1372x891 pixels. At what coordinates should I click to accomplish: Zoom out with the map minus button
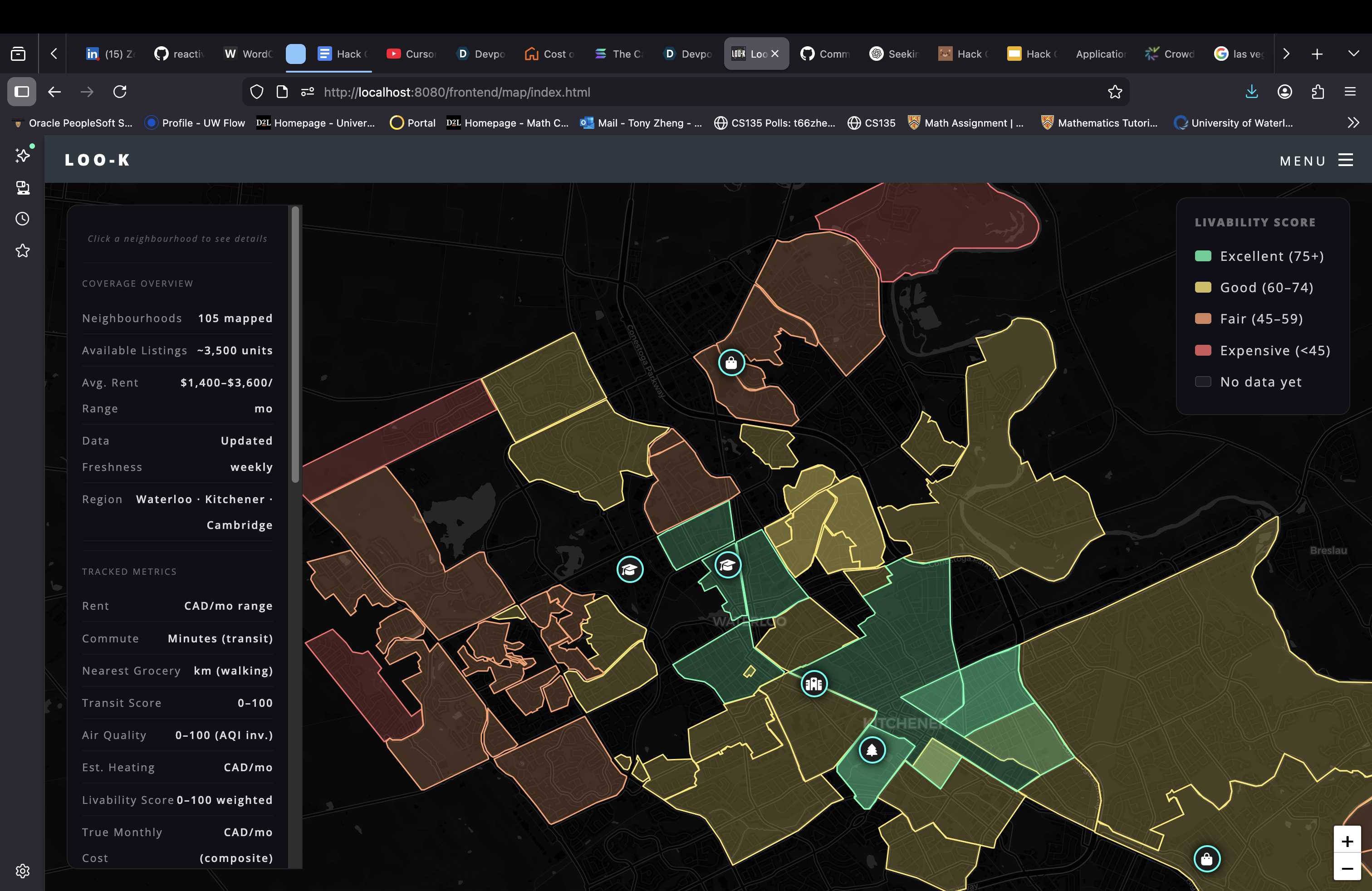tap(1347, 867)
